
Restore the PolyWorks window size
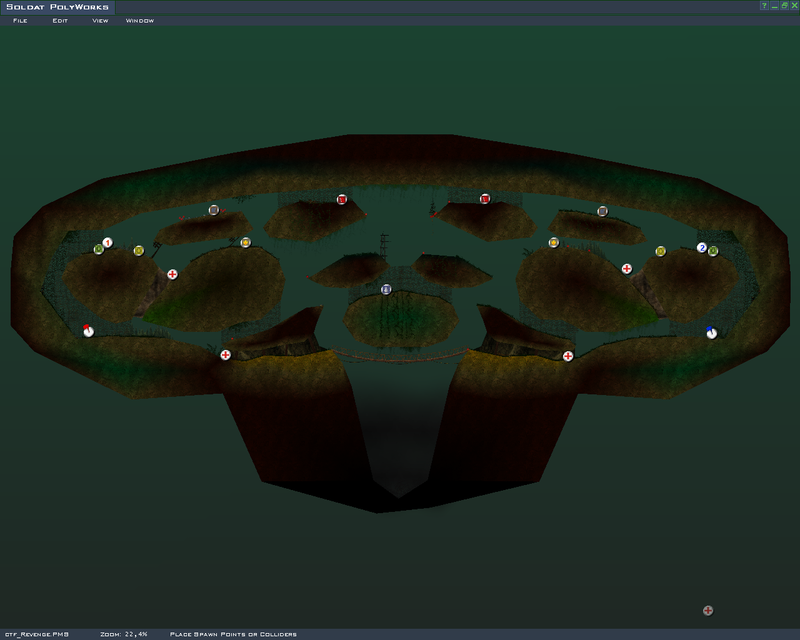(x=784, y=6)
